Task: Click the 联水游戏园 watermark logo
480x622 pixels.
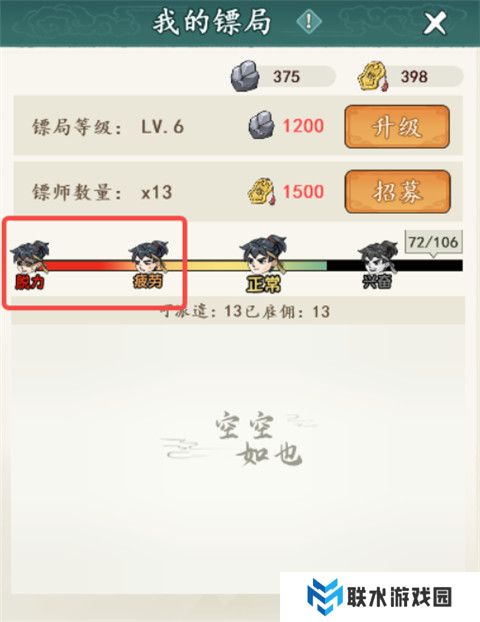Action: coord(380,597)
